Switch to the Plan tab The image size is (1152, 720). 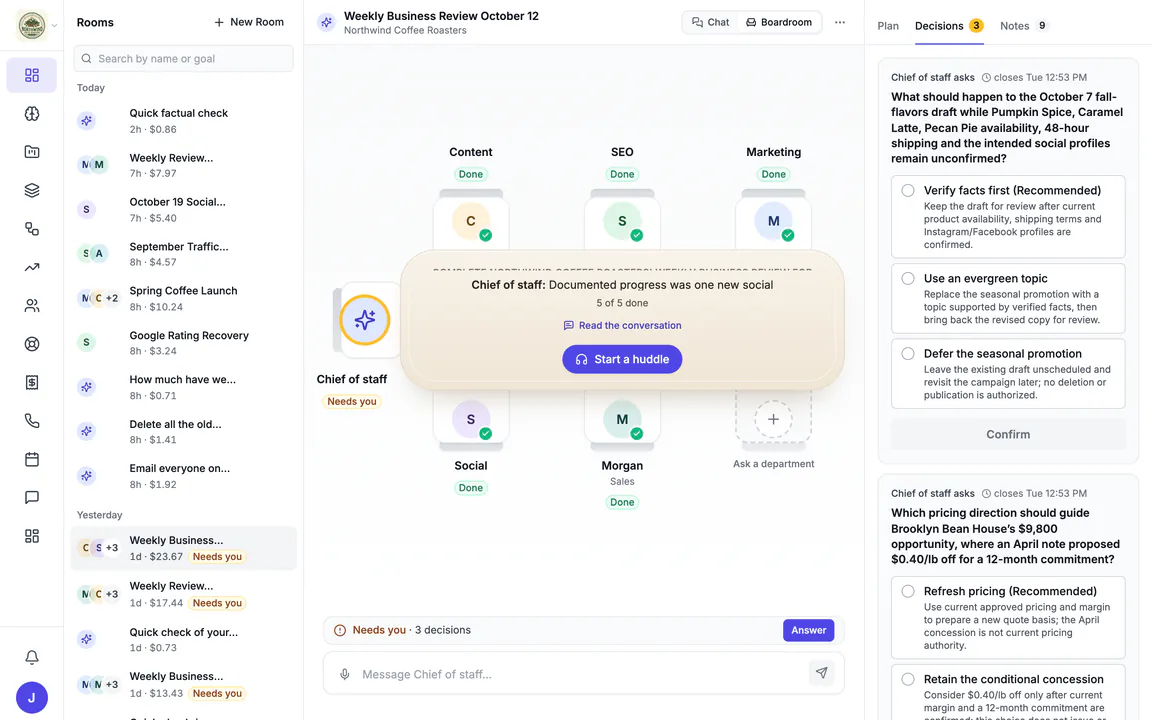(888, 26)
